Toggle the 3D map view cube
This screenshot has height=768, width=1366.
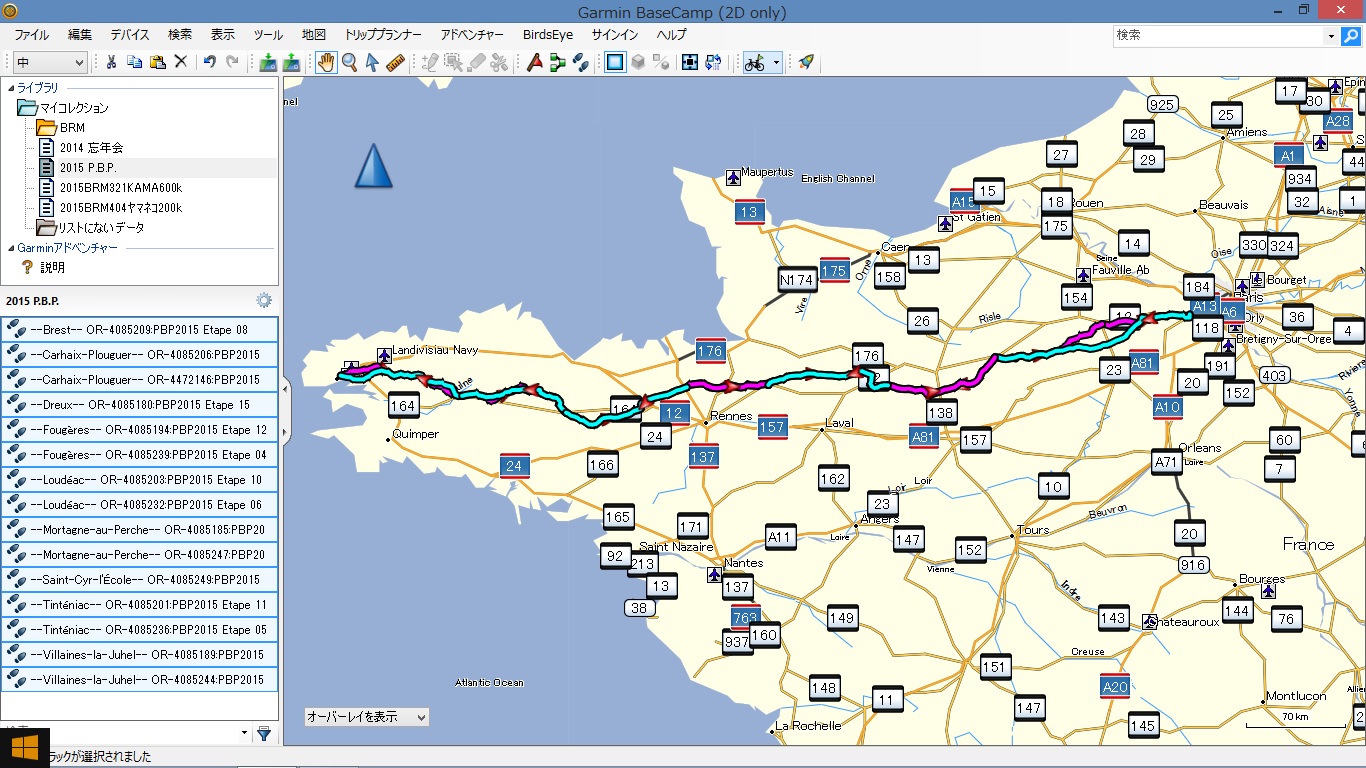coord(638,62)
